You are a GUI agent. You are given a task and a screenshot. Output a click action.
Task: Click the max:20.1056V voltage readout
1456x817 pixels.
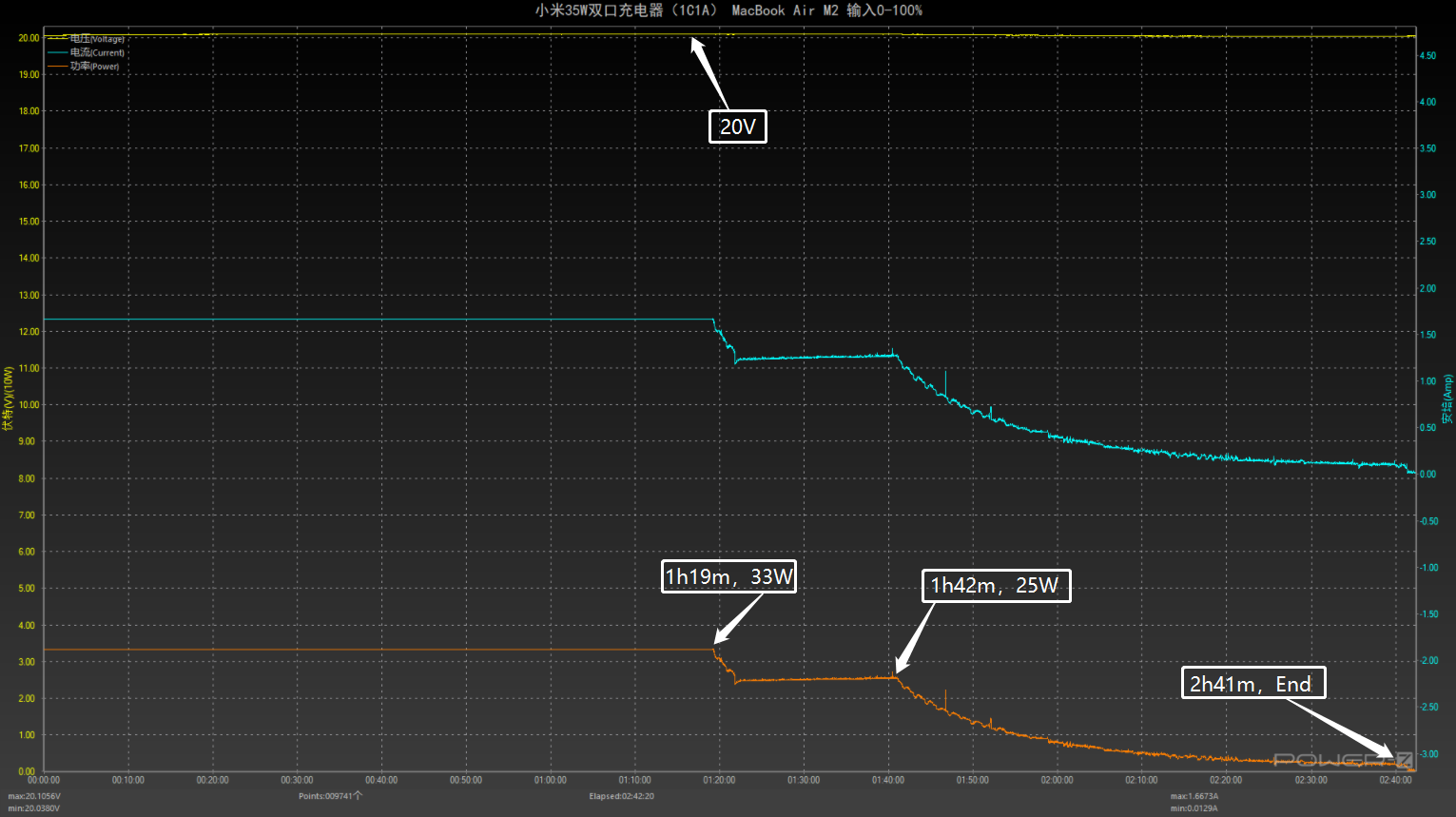pyautogui.click(x=34, y=796)
